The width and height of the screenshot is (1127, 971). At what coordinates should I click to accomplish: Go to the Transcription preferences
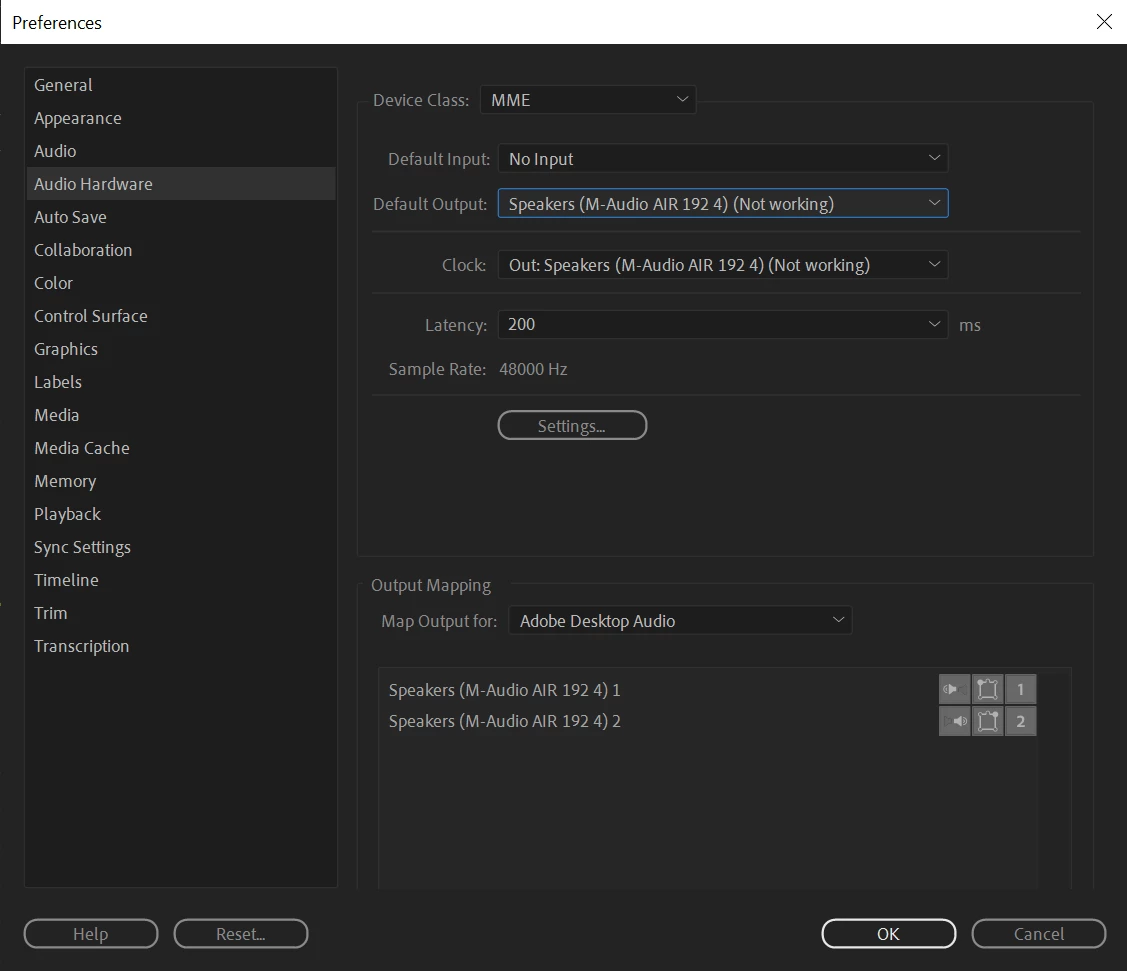point(181,646)
